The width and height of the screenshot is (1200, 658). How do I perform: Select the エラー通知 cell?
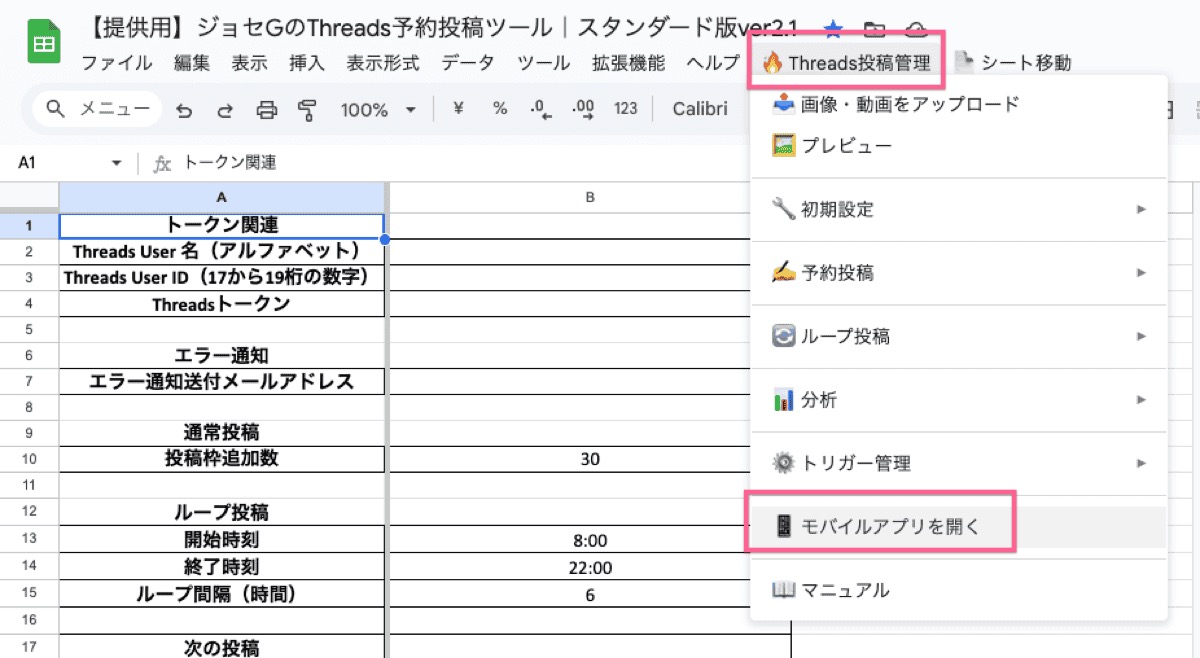(x=222, y=355)
